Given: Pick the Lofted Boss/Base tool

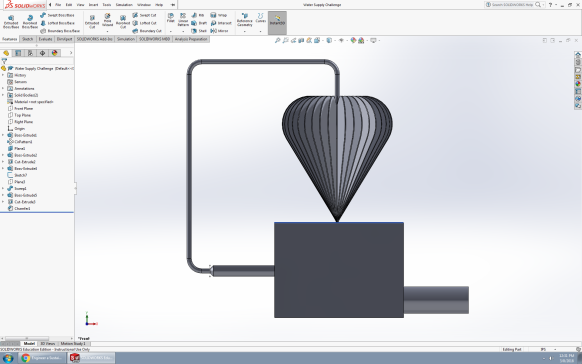Looking at the screenshot, I should 57,23.
